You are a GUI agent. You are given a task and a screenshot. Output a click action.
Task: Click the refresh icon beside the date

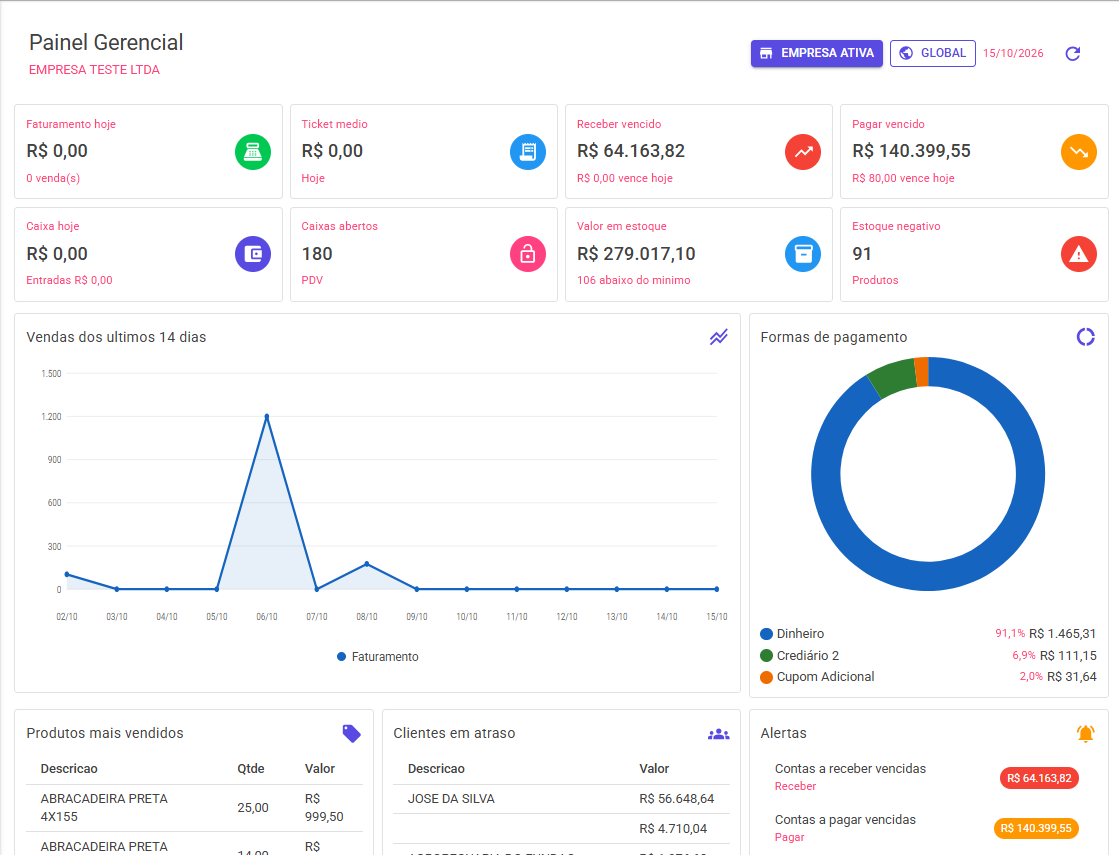(x=1072, y=54)
